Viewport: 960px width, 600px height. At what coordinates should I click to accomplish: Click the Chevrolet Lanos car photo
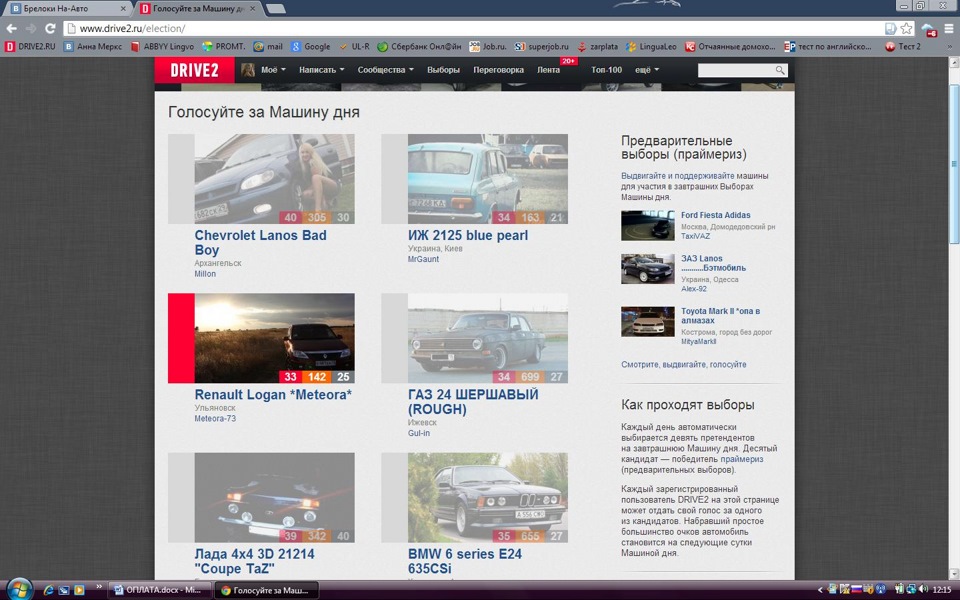click(274, 179)
